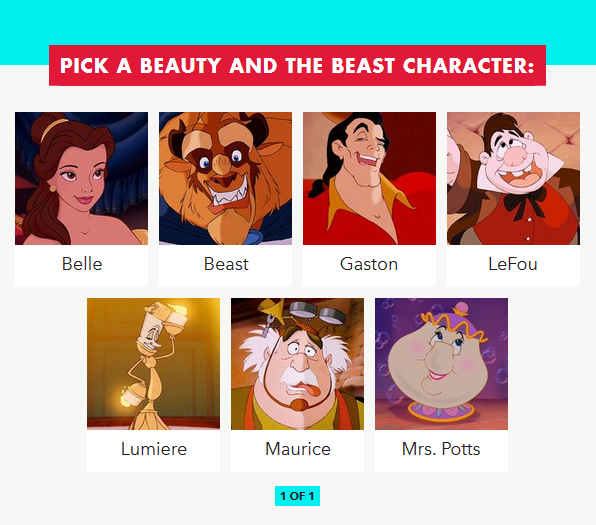The image size is (596, 525).
Task: Pick the "Maurice" answer caption
Action: coord(298,449)
